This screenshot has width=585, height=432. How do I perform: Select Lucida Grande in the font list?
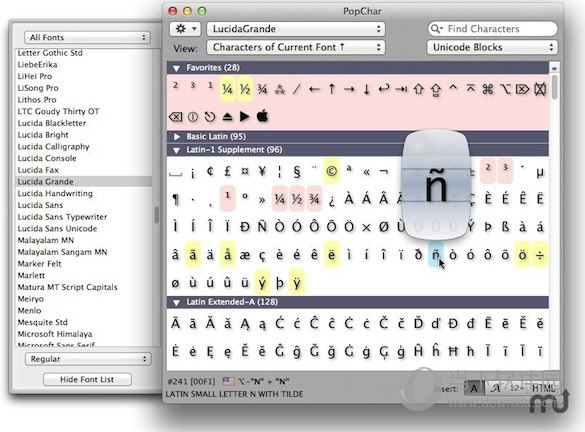84,182
